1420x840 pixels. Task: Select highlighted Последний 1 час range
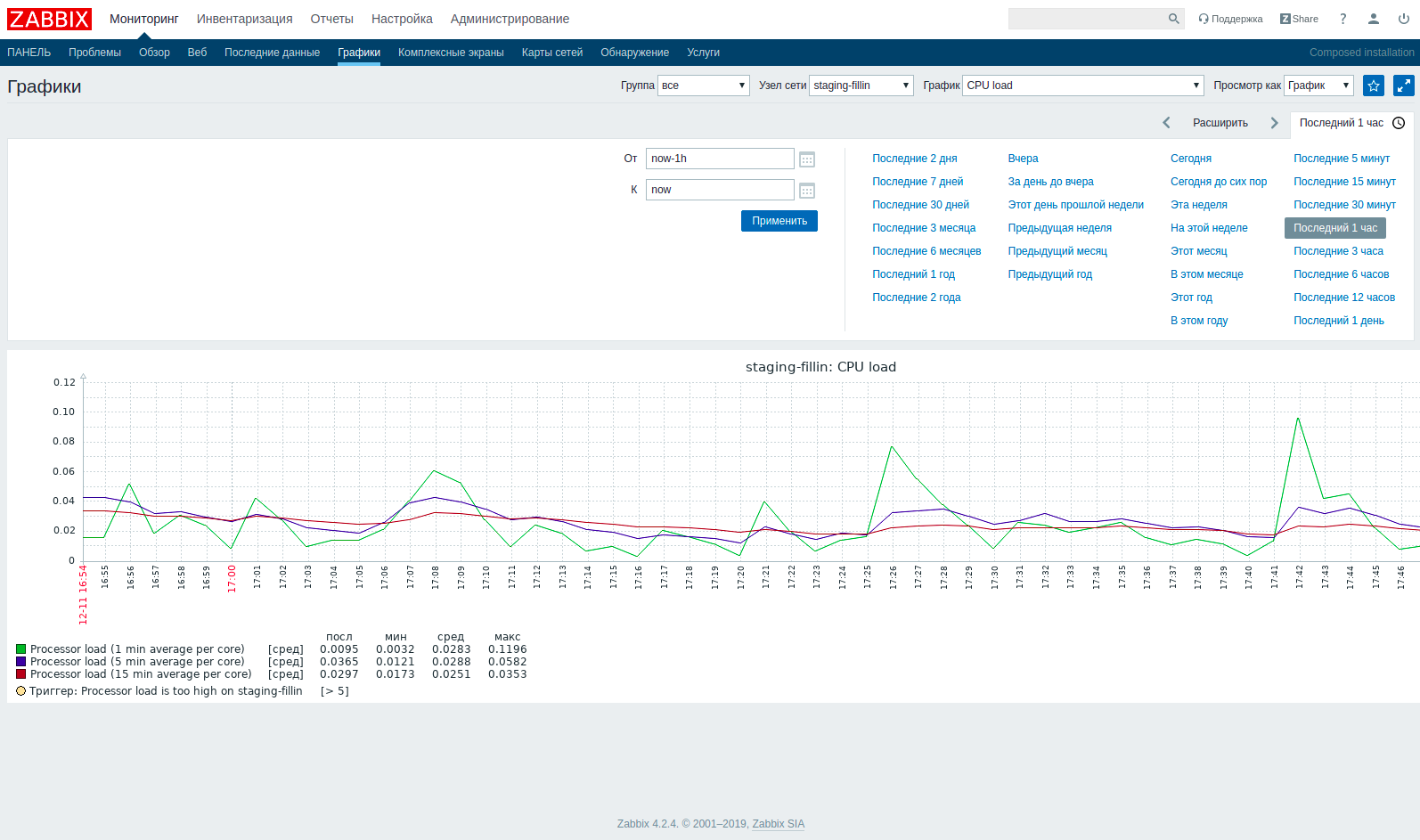point(1334,228)
